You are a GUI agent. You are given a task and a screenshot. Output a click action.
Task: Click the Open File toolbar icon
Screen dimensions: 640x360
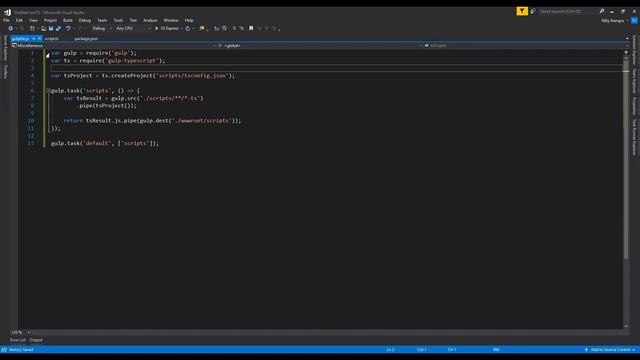pyautogui.click(x=44, y=29)
